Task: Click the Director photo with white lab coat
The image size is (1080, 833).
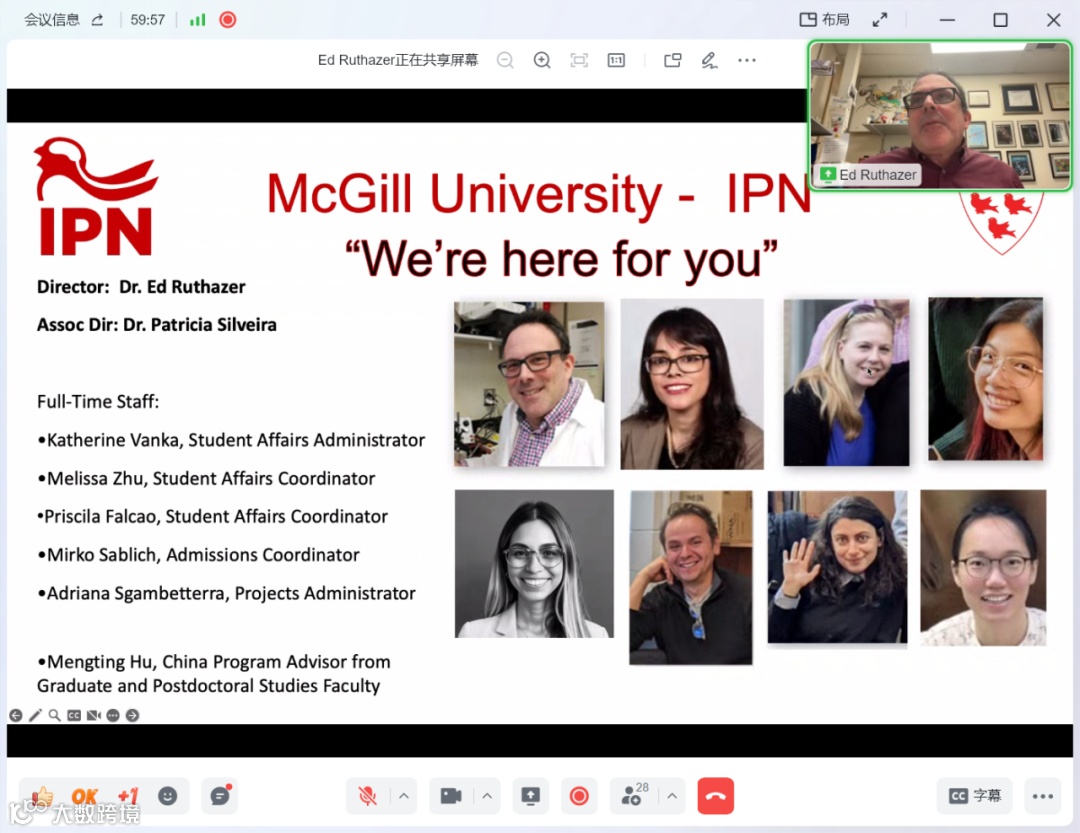Action: click(x=529, y=384)
